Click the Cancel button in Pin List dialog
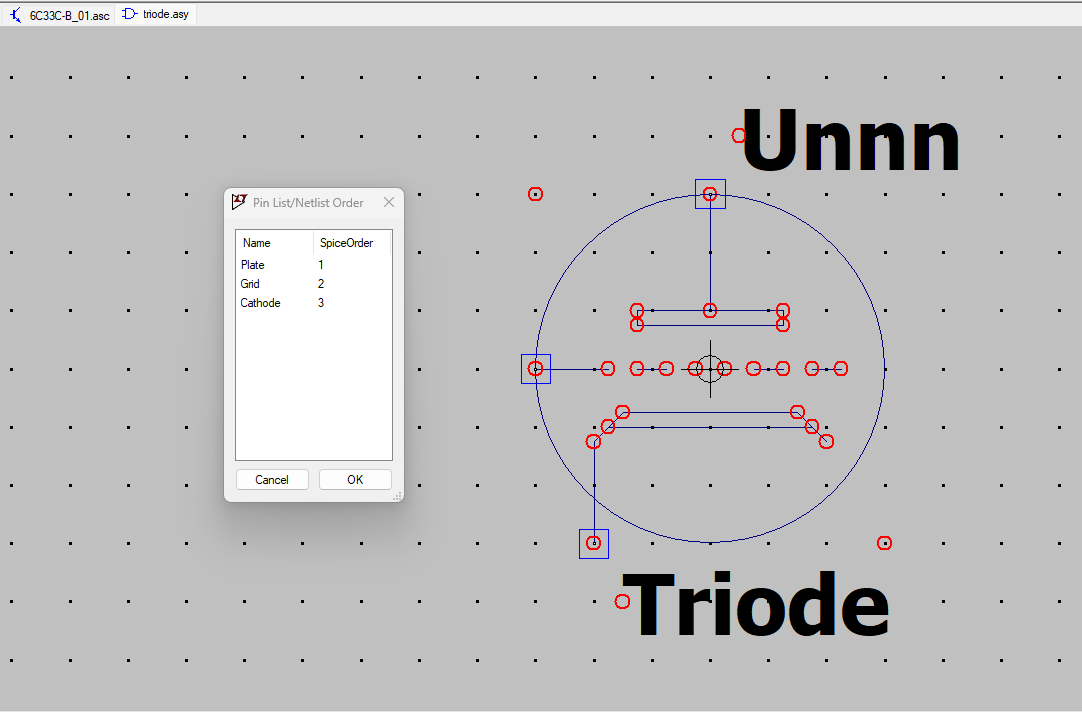Viewport: 1082px width, 713px height. [x=272, y=480]
